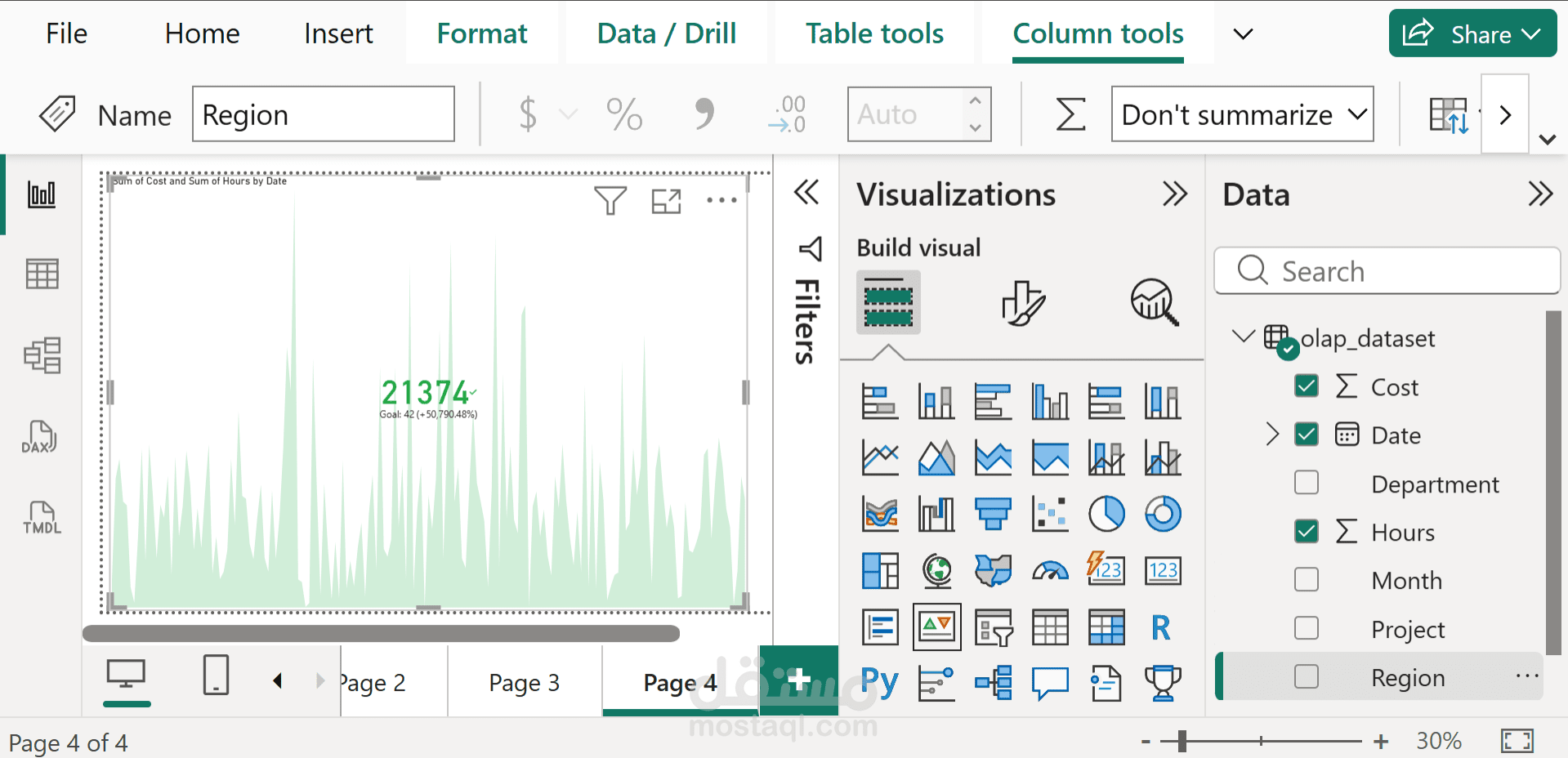
Task: Click the zoom slider handle
Action: coord(1182,741)
